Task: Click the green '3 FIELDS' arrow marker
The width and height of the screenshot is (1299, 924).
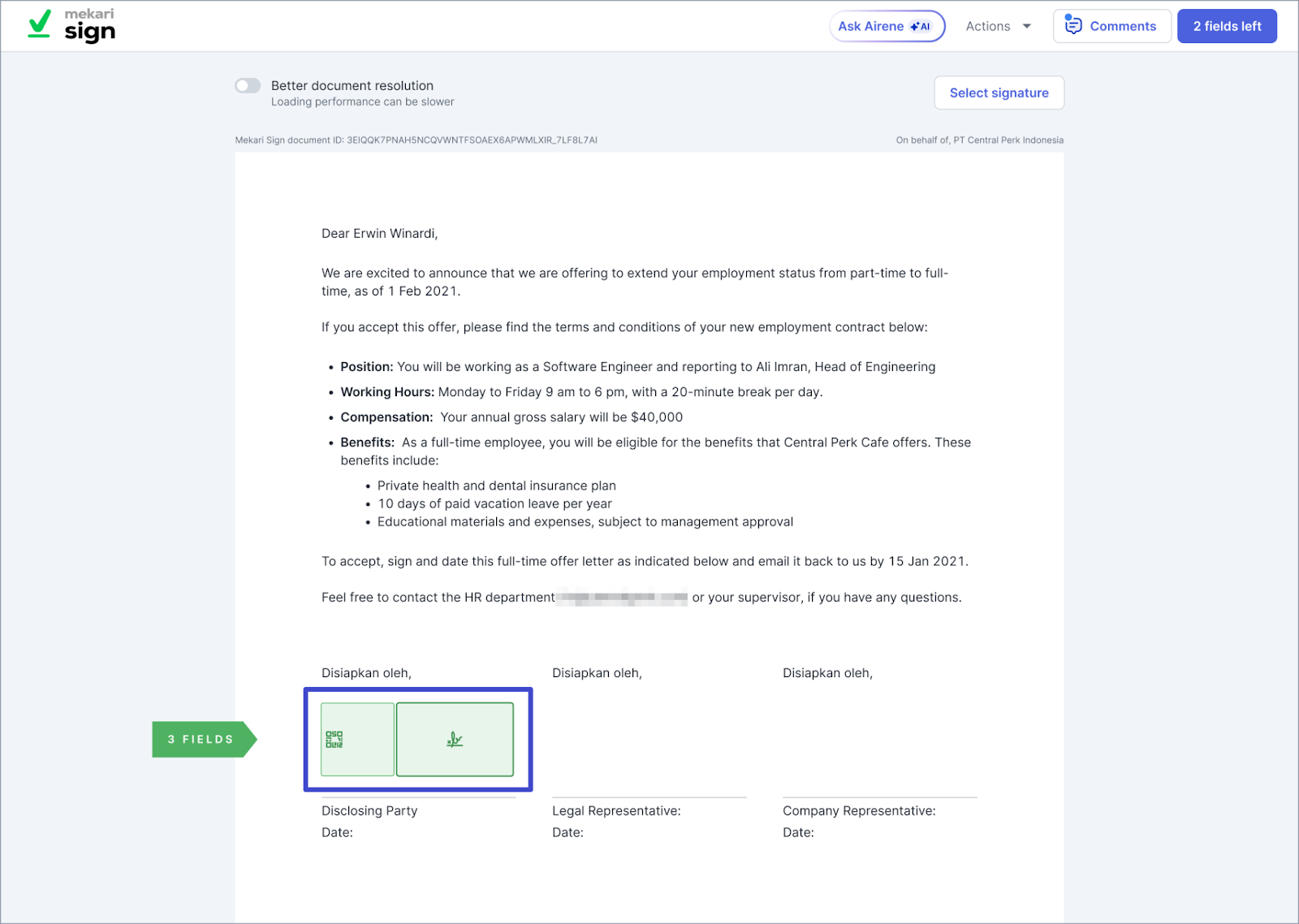Action: [202, 740]
